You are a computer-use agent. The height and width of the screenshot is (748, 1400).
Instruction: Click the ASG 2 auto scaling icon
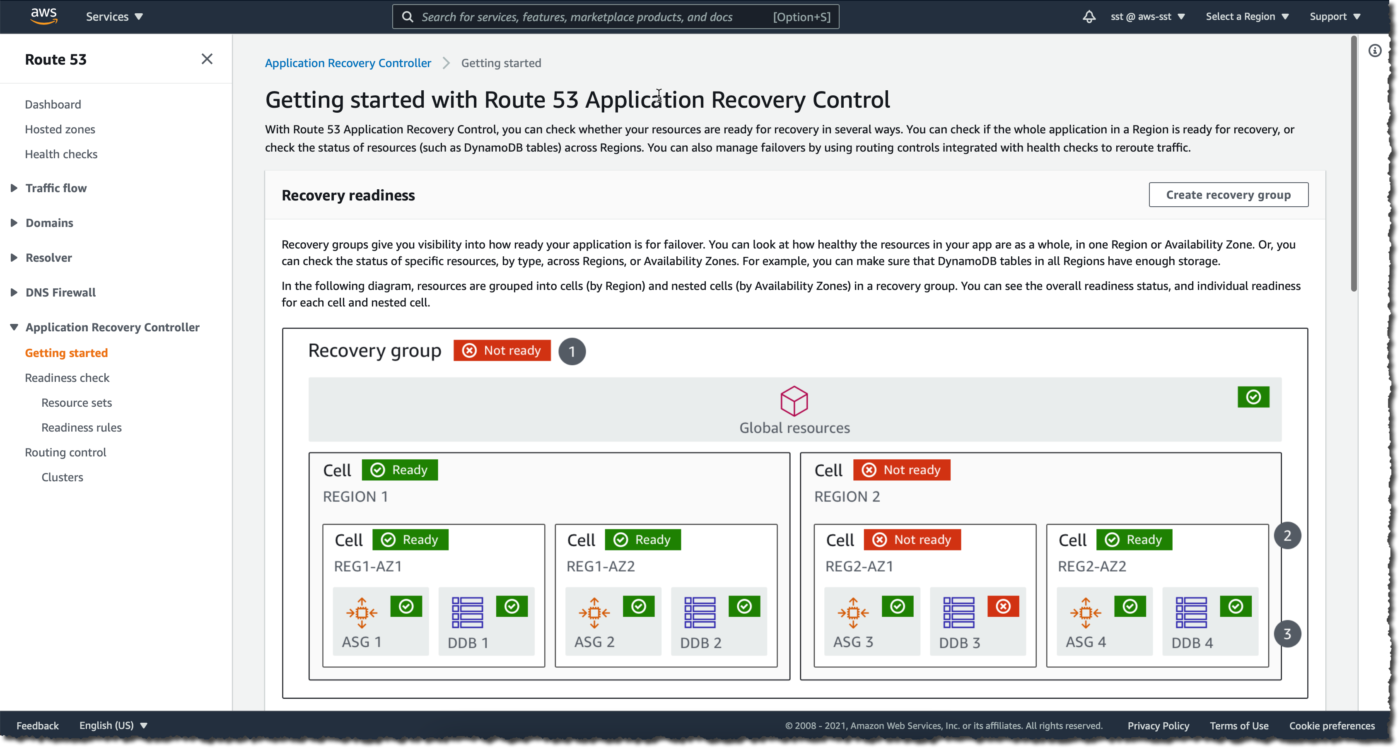(594, 612)
